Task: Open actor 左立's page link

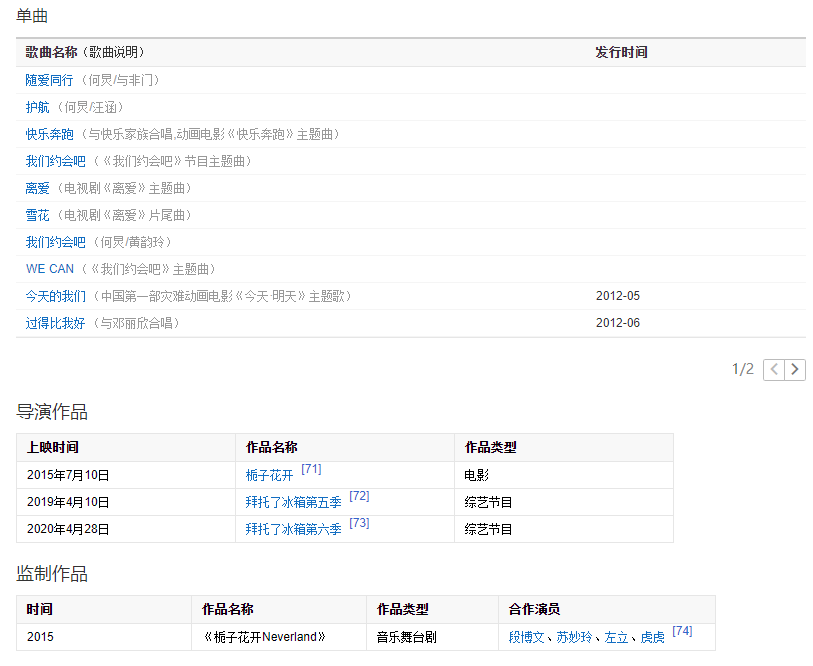Action: (616, 637)
